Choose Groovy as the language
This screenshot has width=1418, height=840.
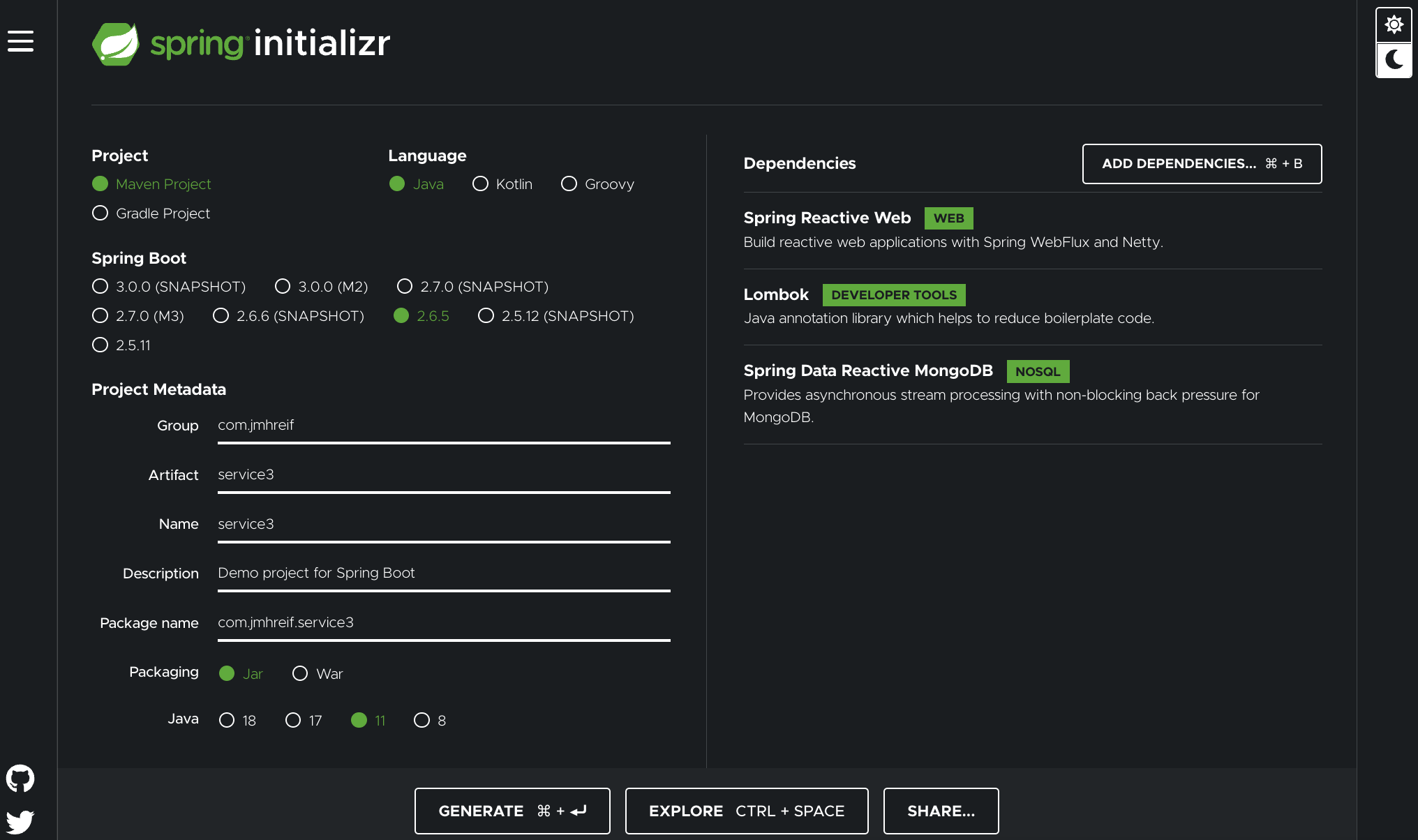point(598,184)
